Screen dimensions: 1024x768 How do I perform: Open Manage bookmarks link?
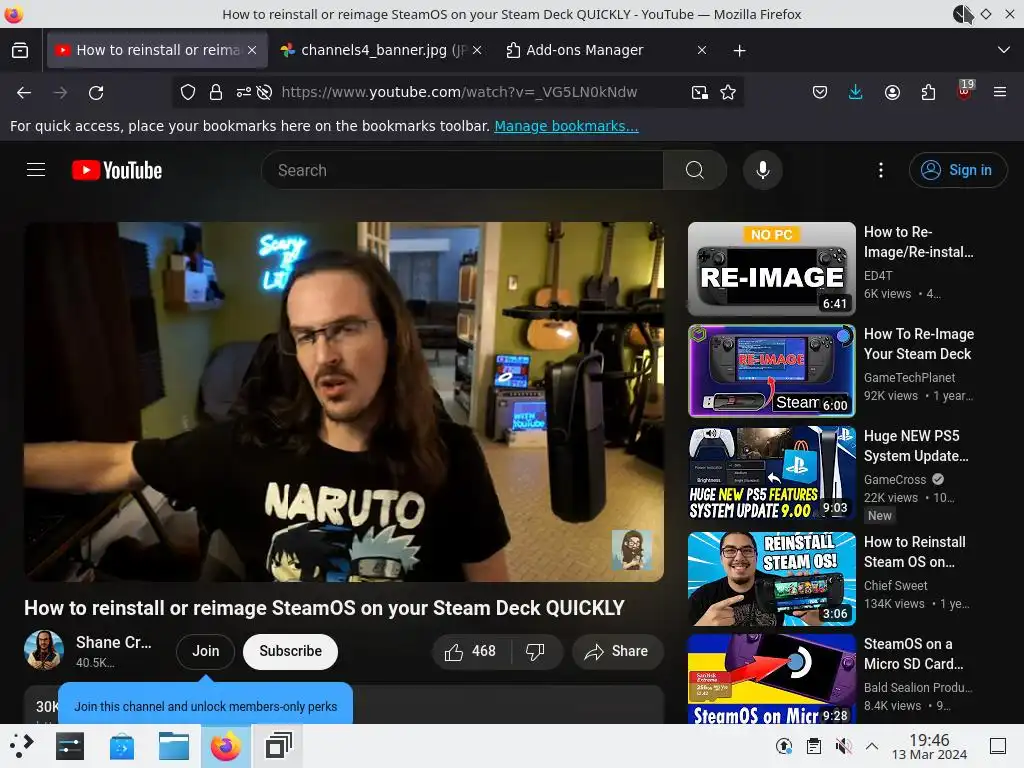[566, 126]
